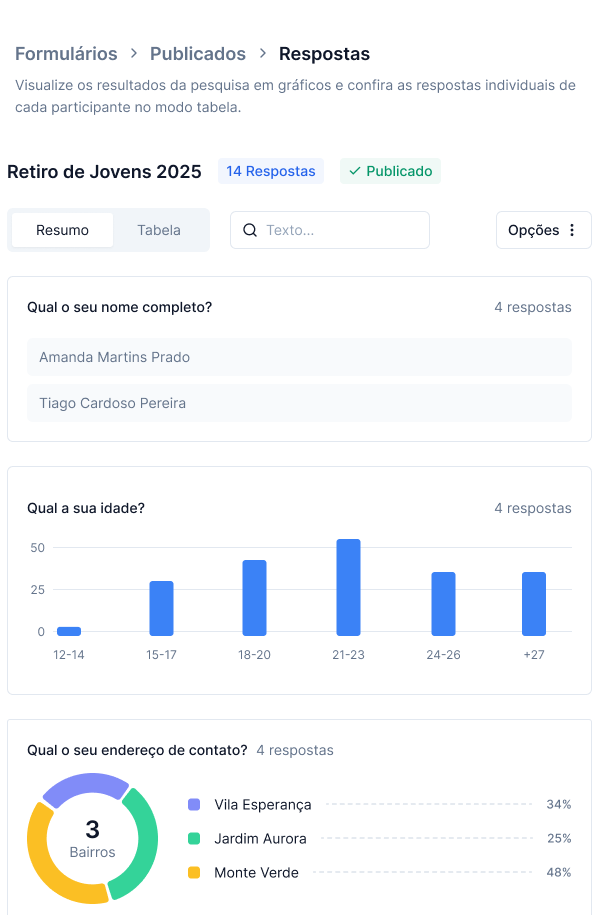Switch to the Tabela tab
The image size is (599, 915).
tap(159, 230)
